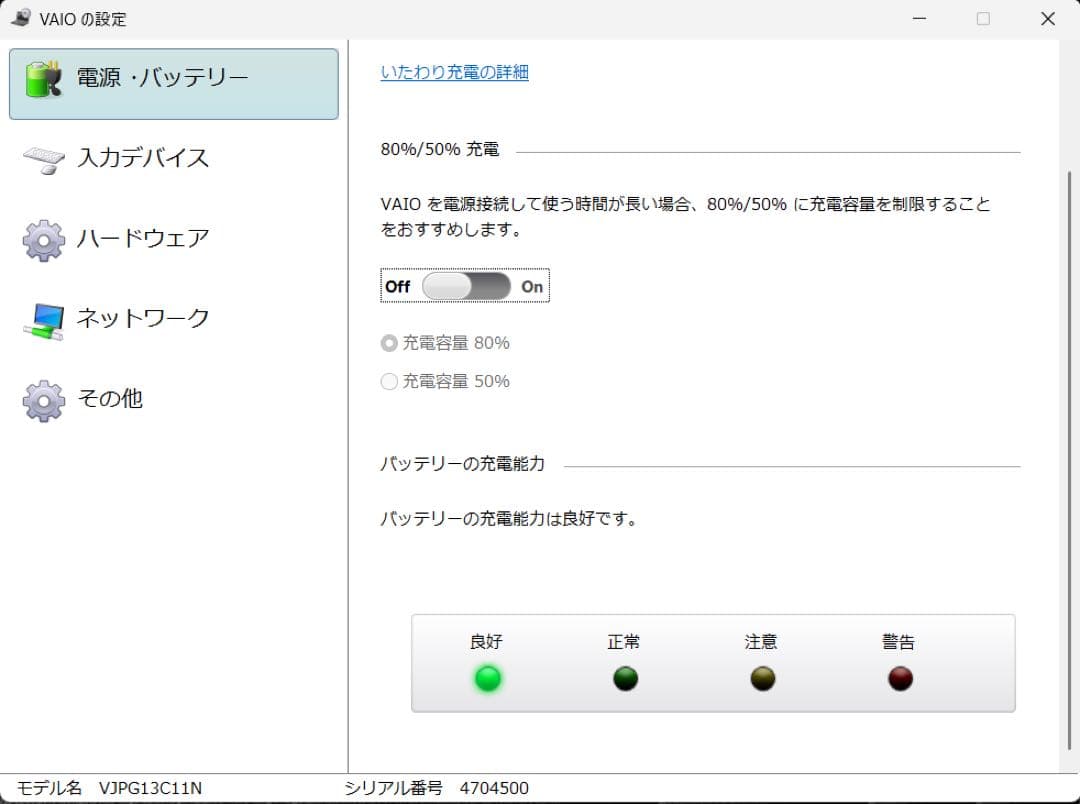Maximize the VAIO の設定 window
Image resolution: width=1080 pixels, height=804 pixels.
982,18
